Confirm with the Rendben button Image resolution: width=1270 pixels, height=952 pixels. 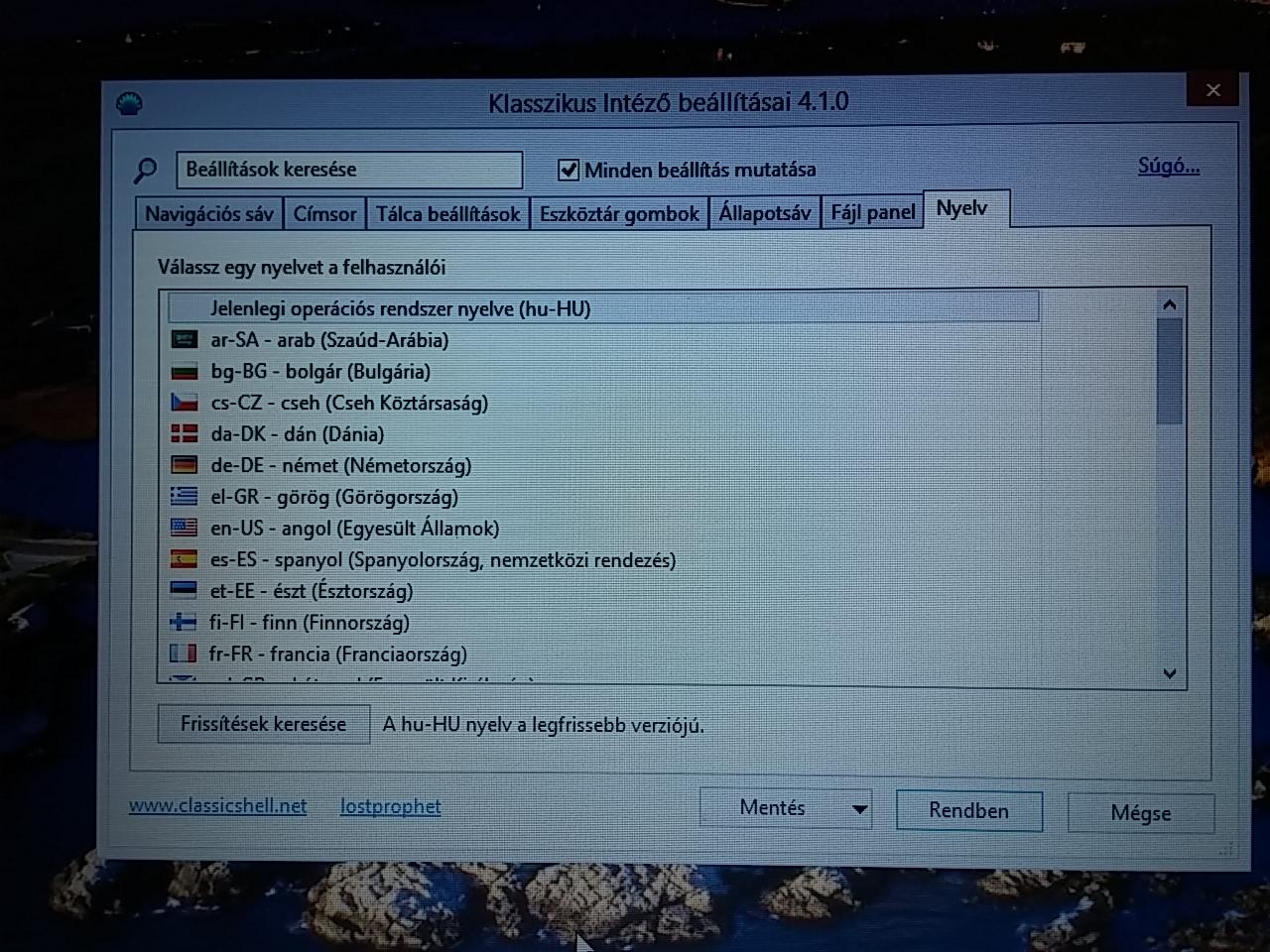point(969,810)
